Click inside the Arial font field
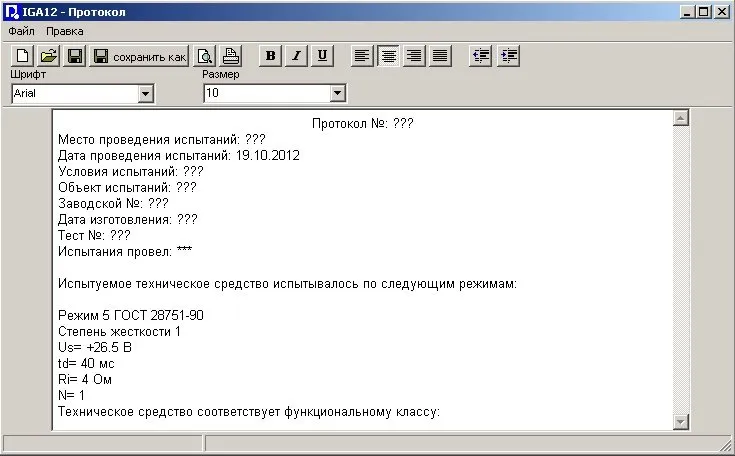 coord(75,93)
